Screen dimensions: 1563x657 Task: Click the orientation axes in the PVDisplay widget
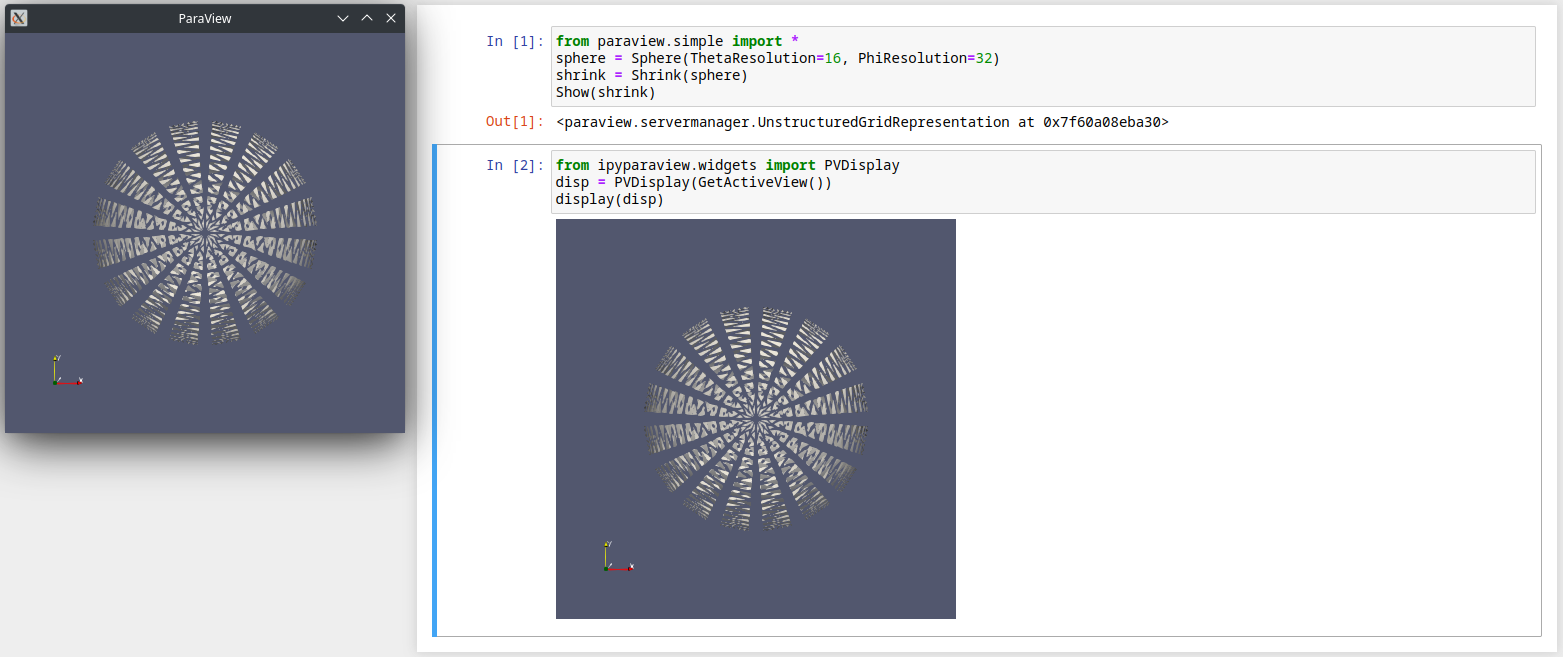(617, 556)
